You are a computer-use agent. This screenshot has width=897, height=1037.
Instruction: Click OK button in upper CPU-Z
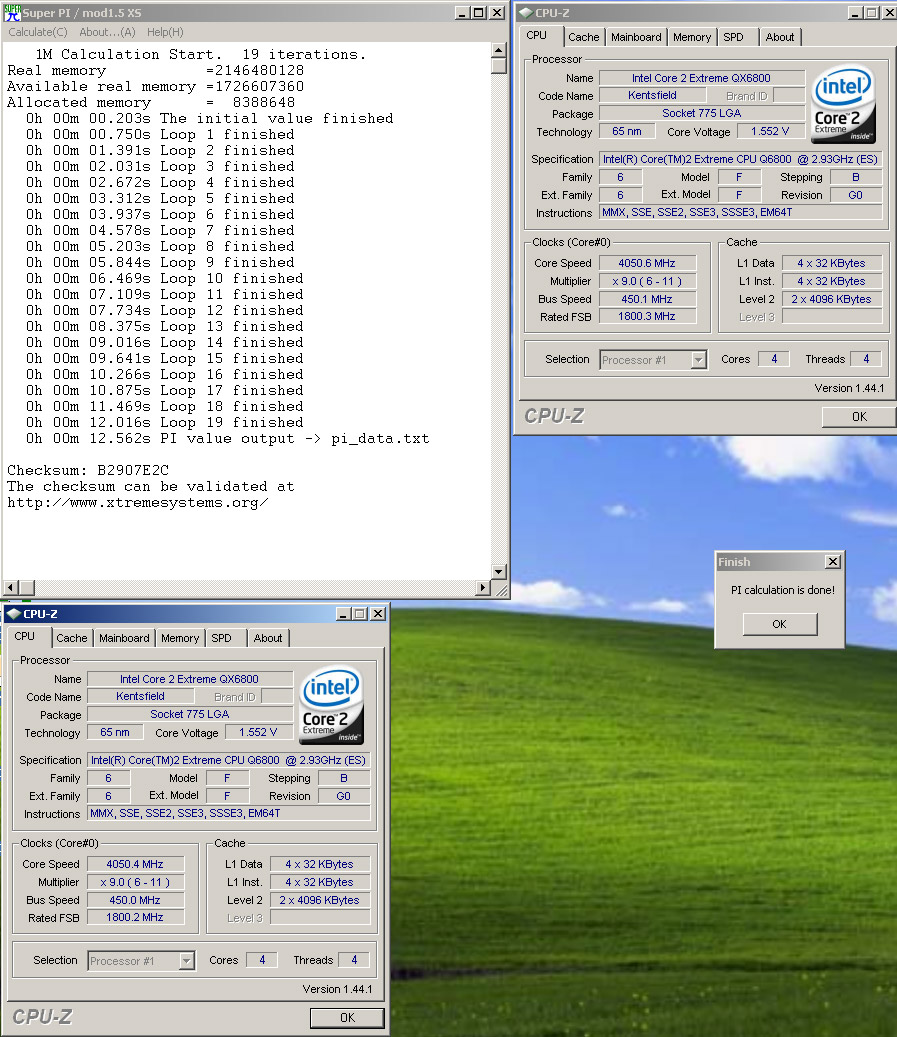tap(859, 417)
